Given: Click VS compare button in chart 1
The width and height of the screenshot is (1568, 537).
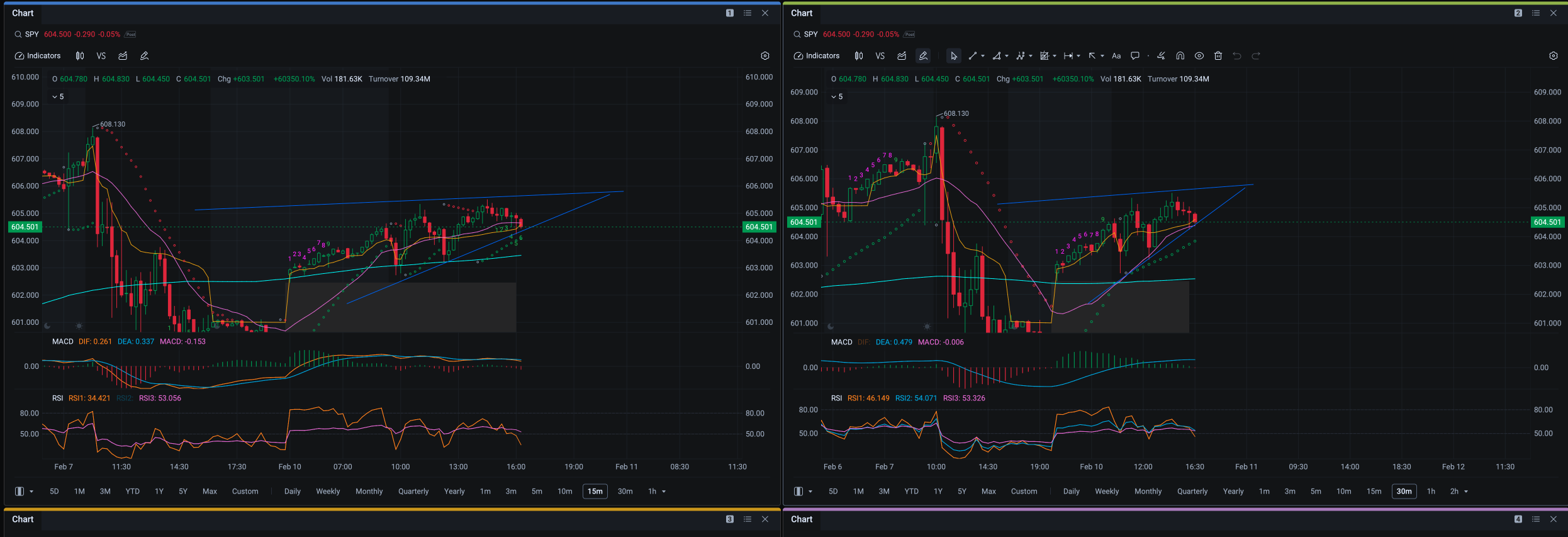Looking at the screenshot, I should (101, 56).
